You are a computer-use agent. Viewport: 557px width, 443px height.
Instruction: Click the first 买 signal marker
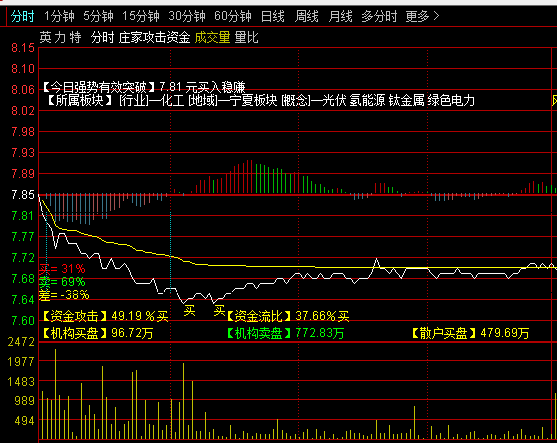[x=189, y=311]
